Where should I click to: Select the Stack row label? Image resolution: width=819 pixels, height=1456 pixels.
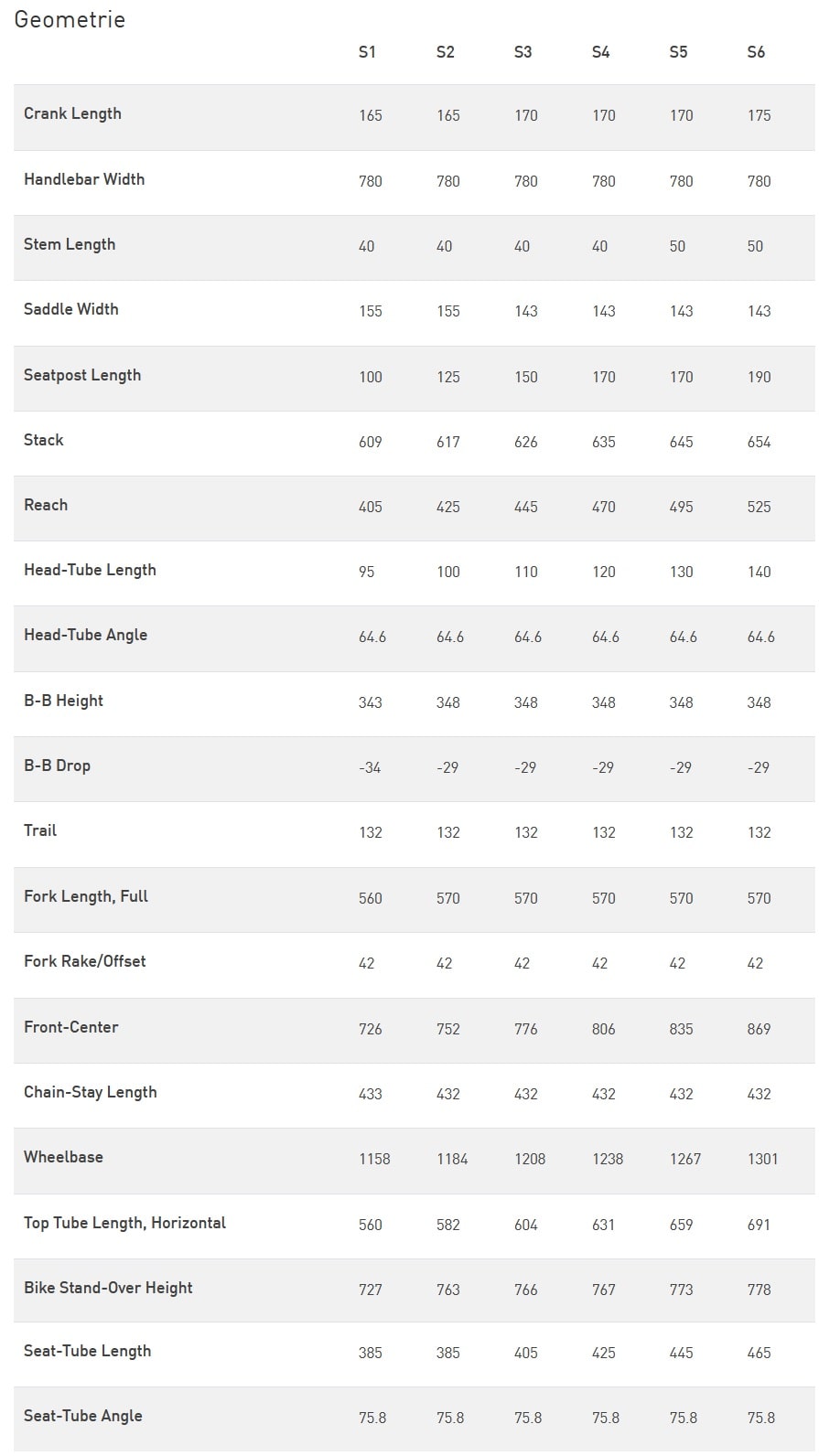(44, 440)
